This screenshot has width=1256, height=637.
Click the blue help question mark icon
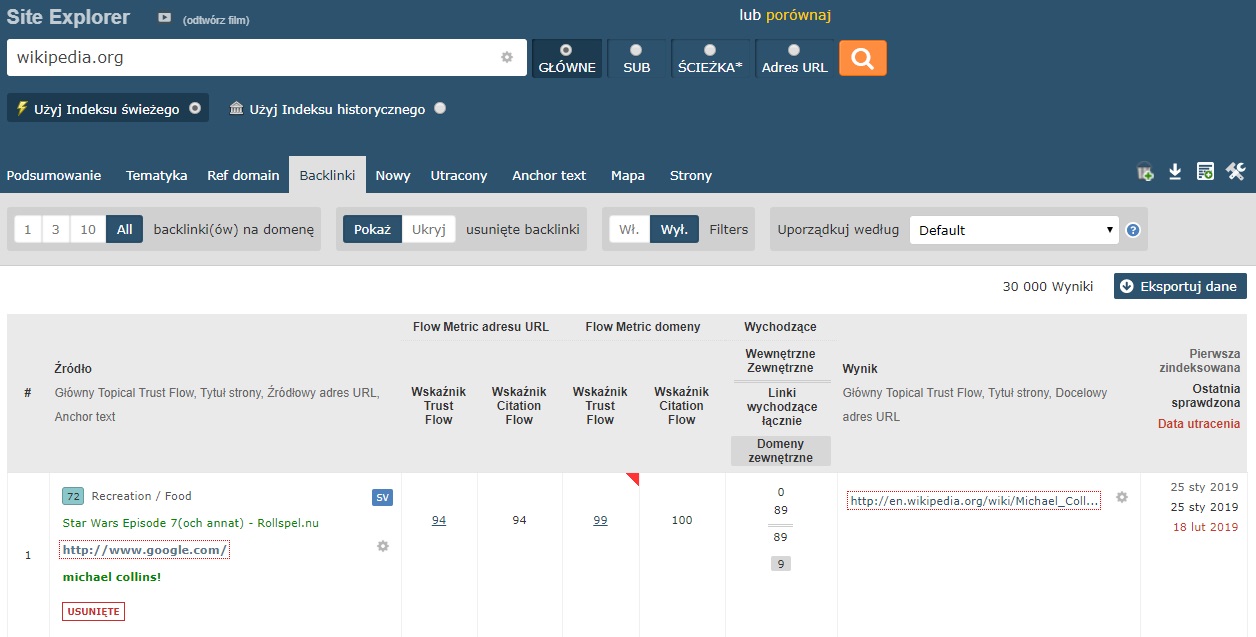(1133, 230)
